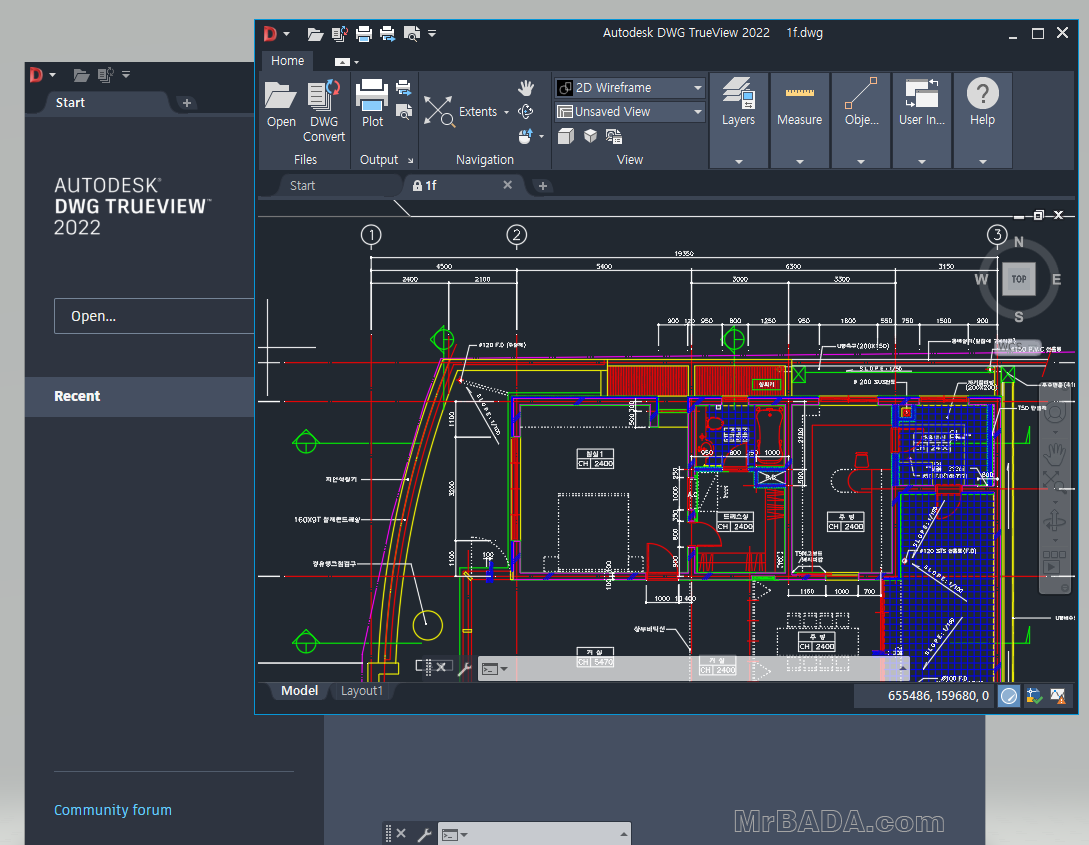The height and width of the screenshot is (845, 1089).
Task: Close the command line with X button
Action: (x=440, y=667)
